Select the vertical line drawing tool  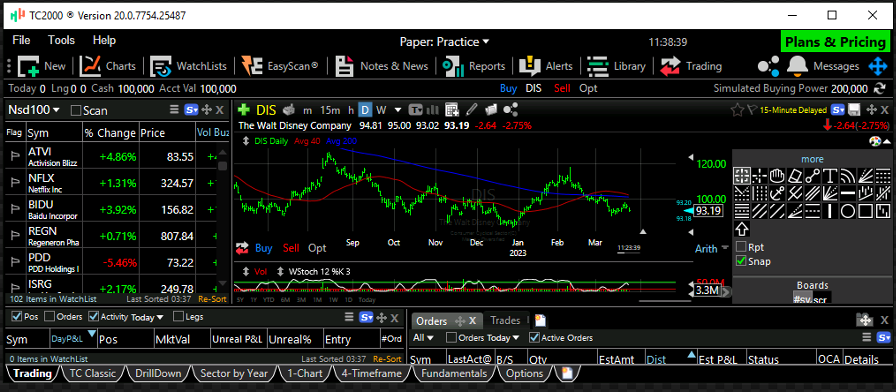pyautogui.click(x=830, y=211)
